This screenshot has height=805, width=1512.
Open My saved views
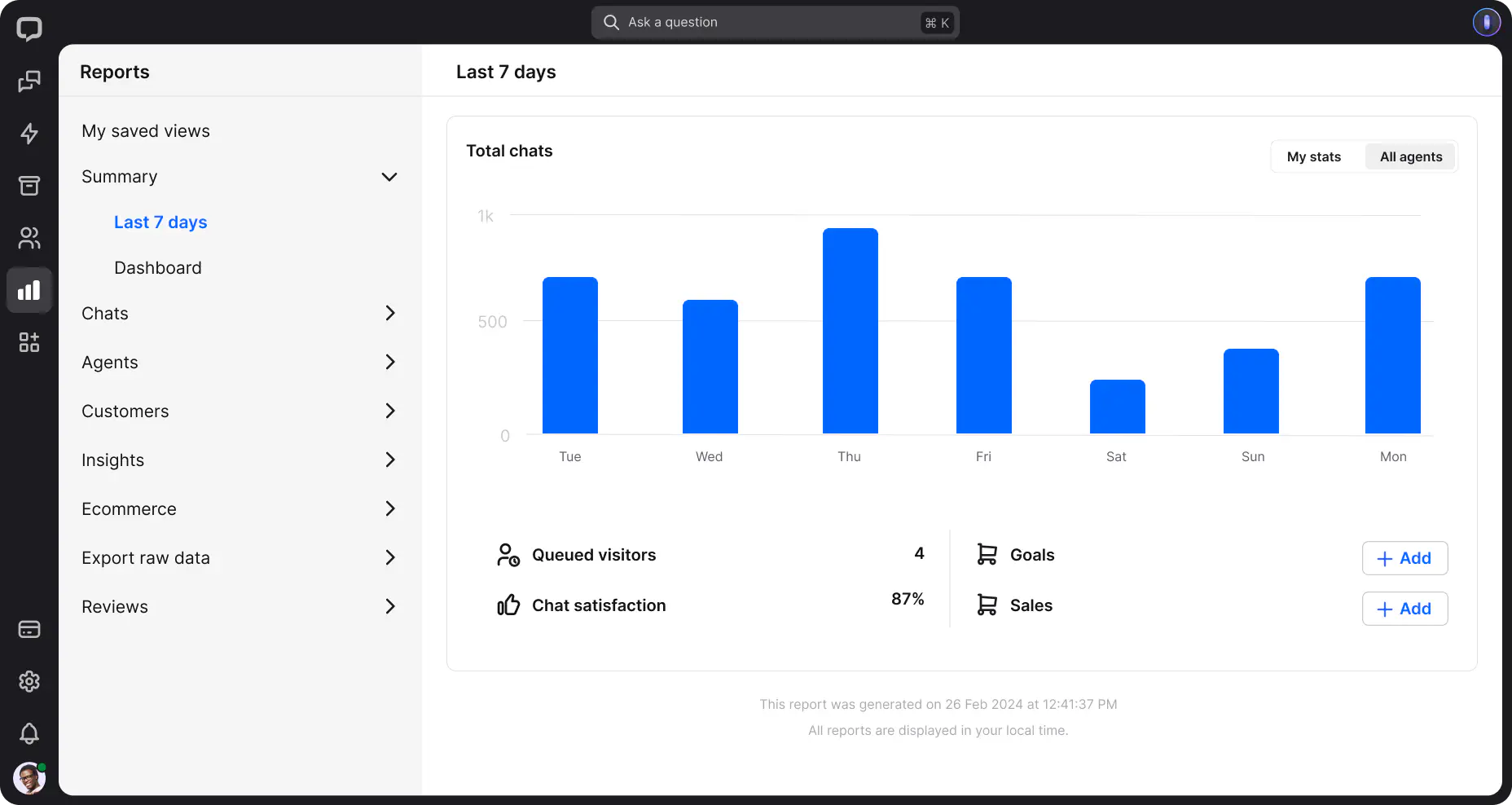(146, 130)
